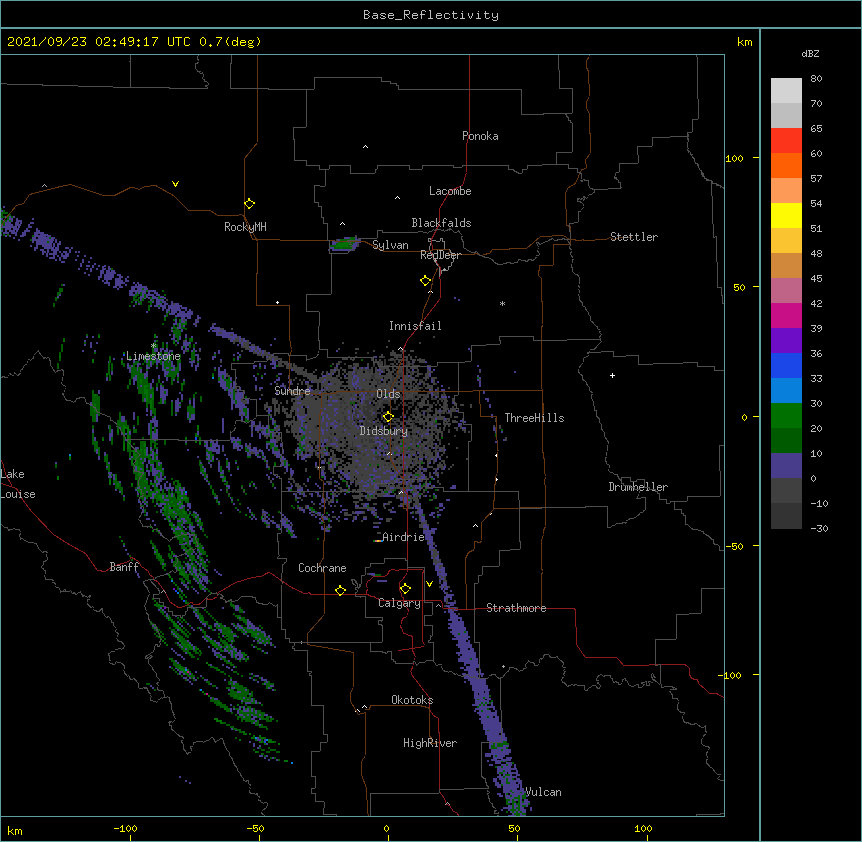Click the Lake Louise label
This screenshot has width=862, height=842.
click(18, 484)
